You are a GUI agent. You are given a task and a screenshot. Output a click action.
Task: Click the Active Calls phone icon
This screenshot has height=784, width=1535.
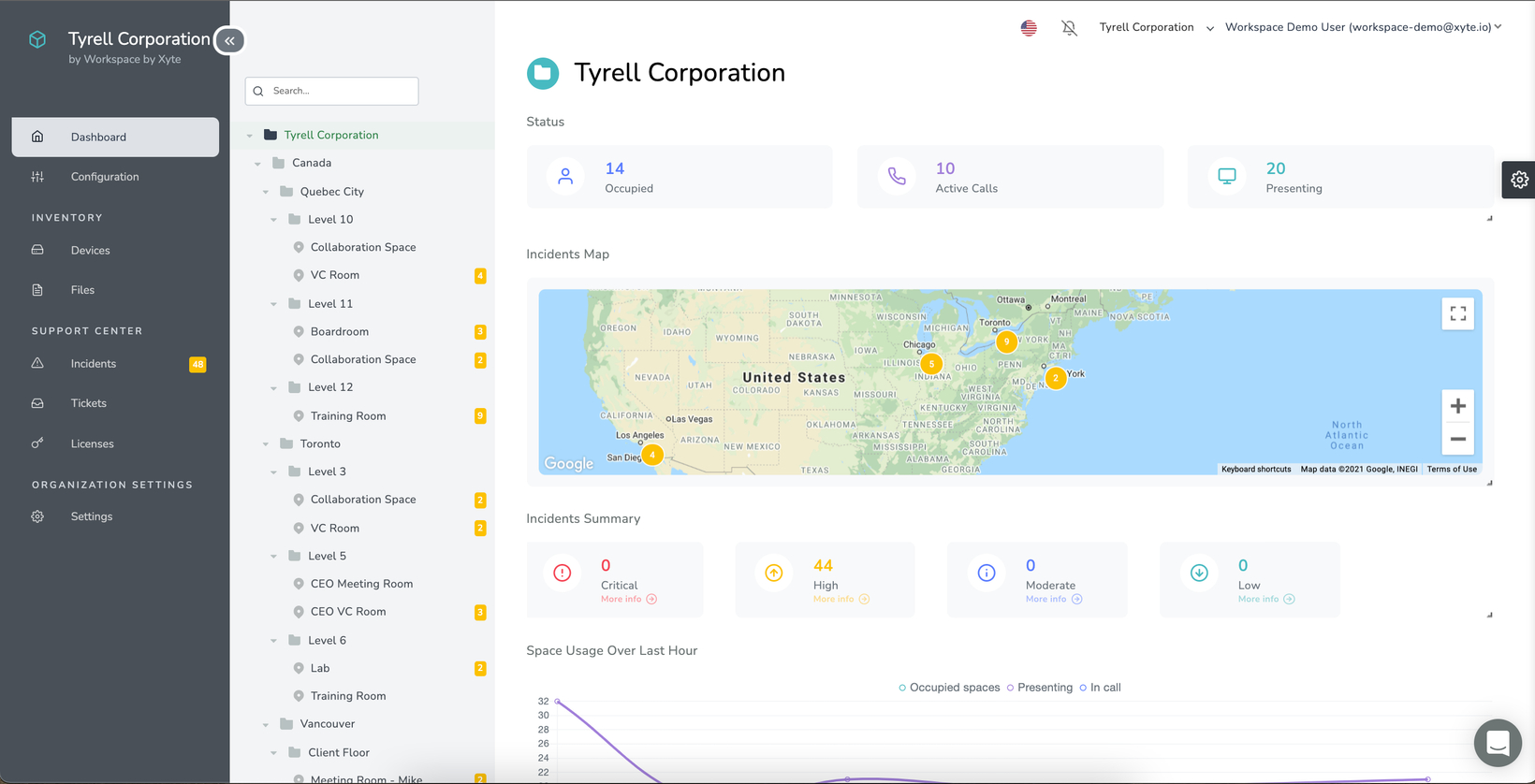point(897,176)
